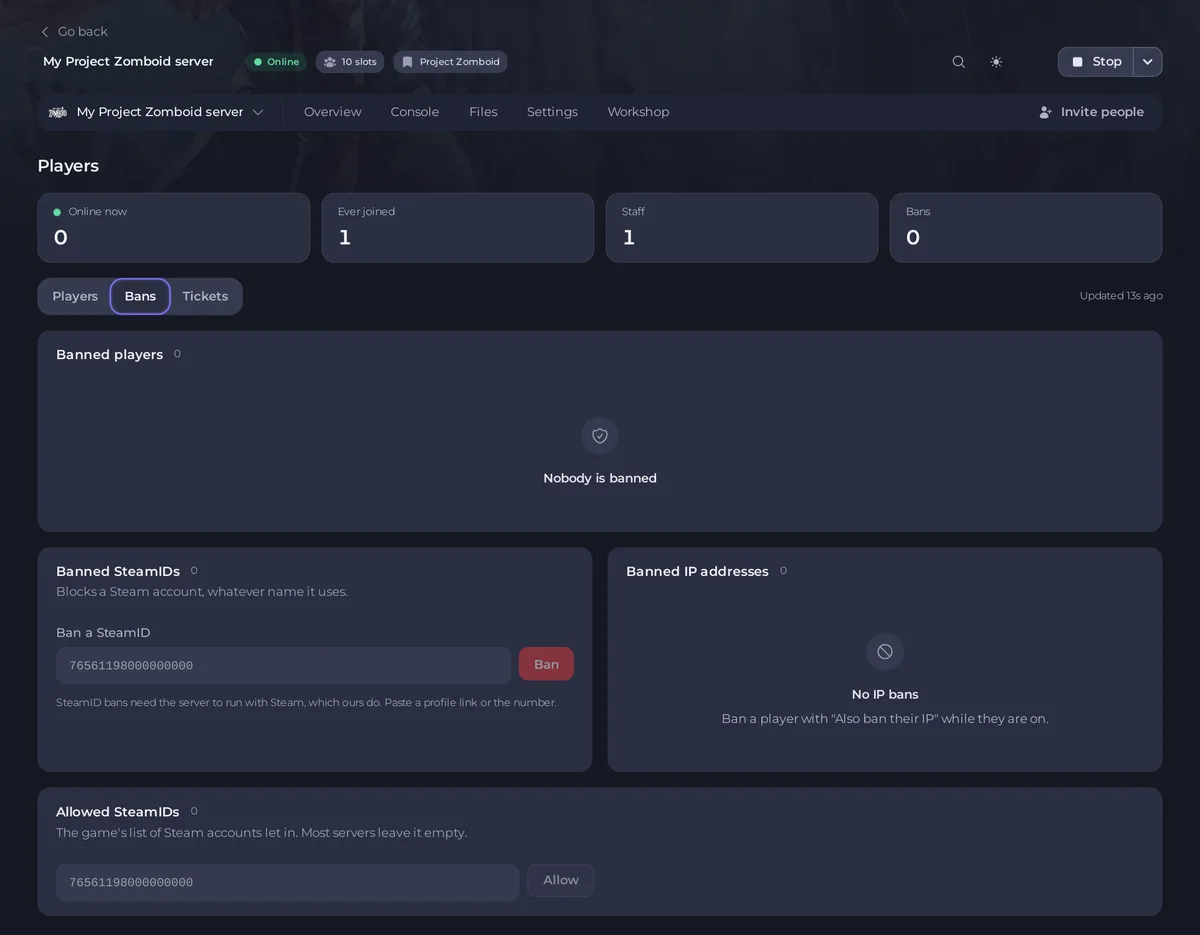Click the Go back chevron arrow

pos(45,32)
